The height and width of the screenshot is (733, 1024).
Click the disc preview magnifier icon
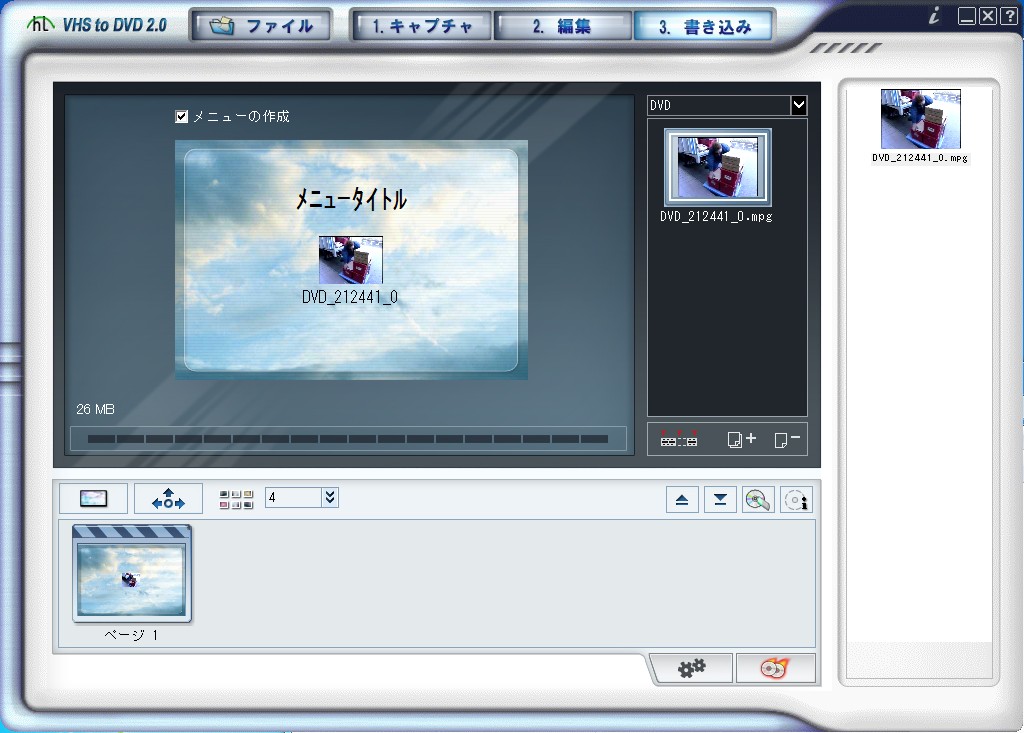[758, 500]
